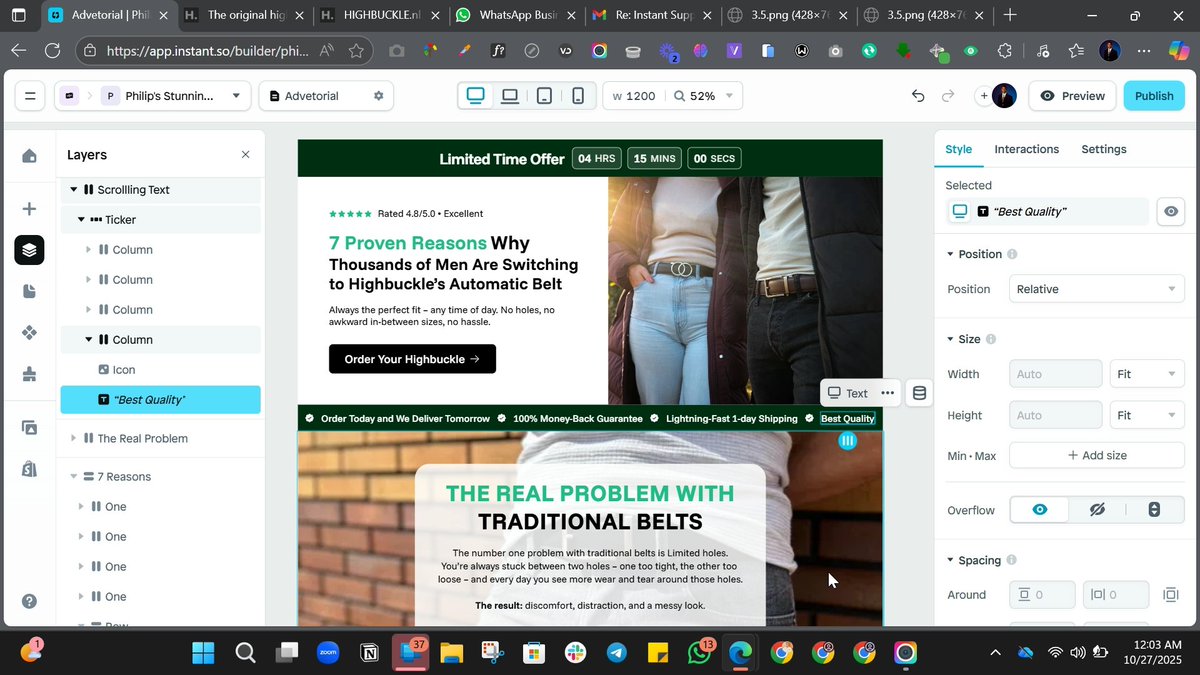Viewport: 1200px width, 675px height.
Task: Expand The Real Problem layer
Action: tap(74, 438)
